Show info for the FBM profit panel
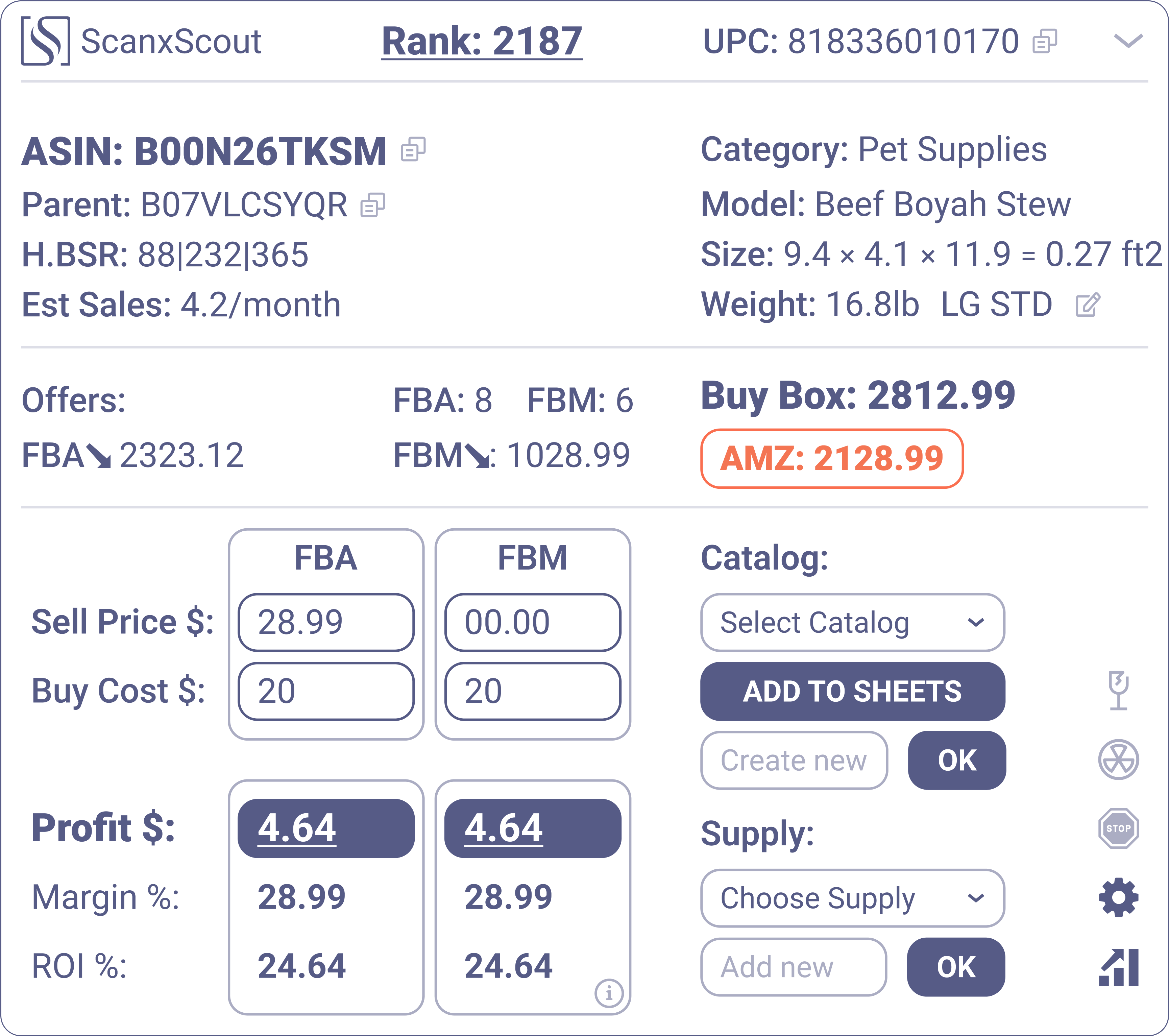 (x=609, y=993)
